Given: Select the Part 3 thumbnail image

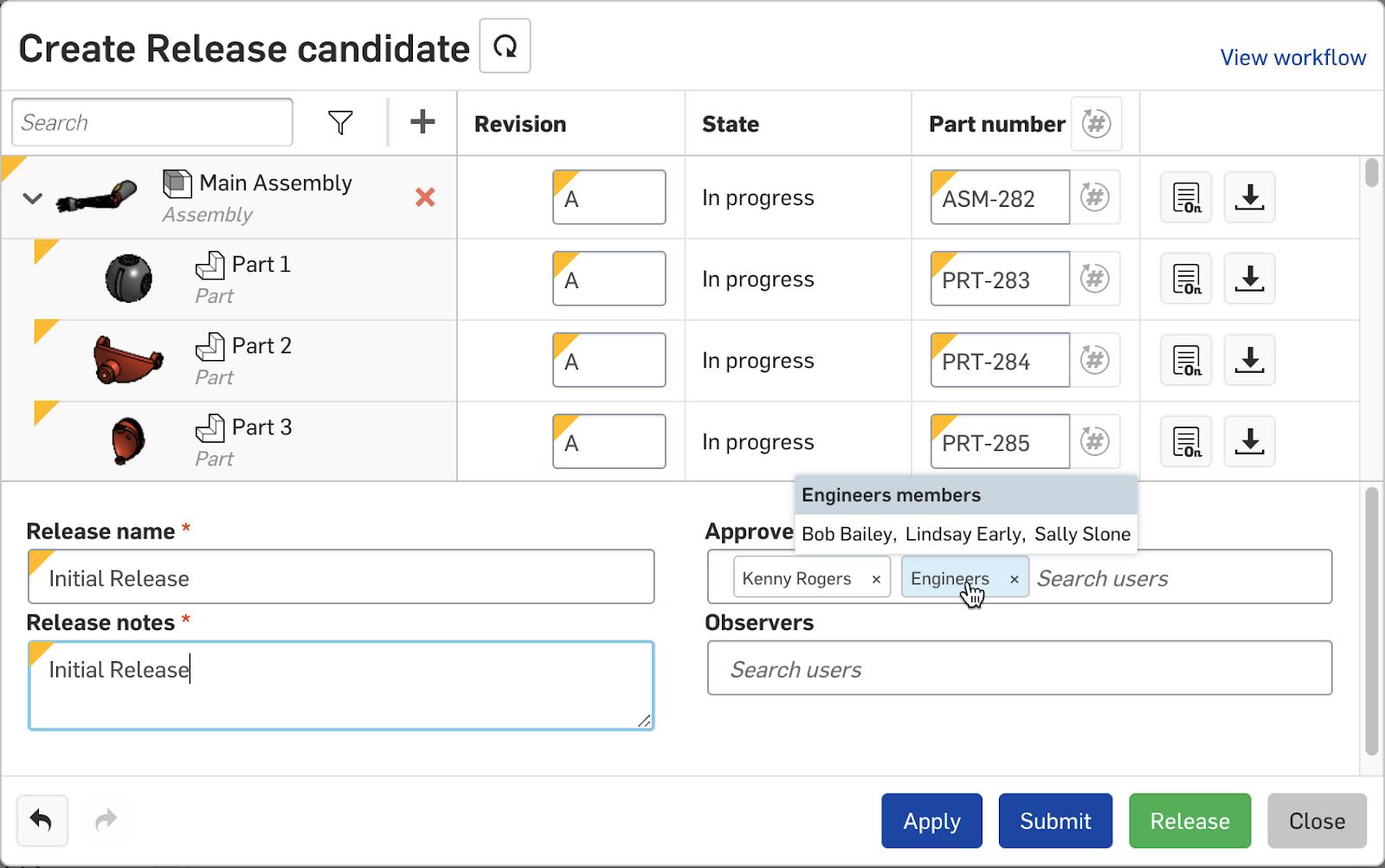Looking at the screenshot, I should pos(128,441).
